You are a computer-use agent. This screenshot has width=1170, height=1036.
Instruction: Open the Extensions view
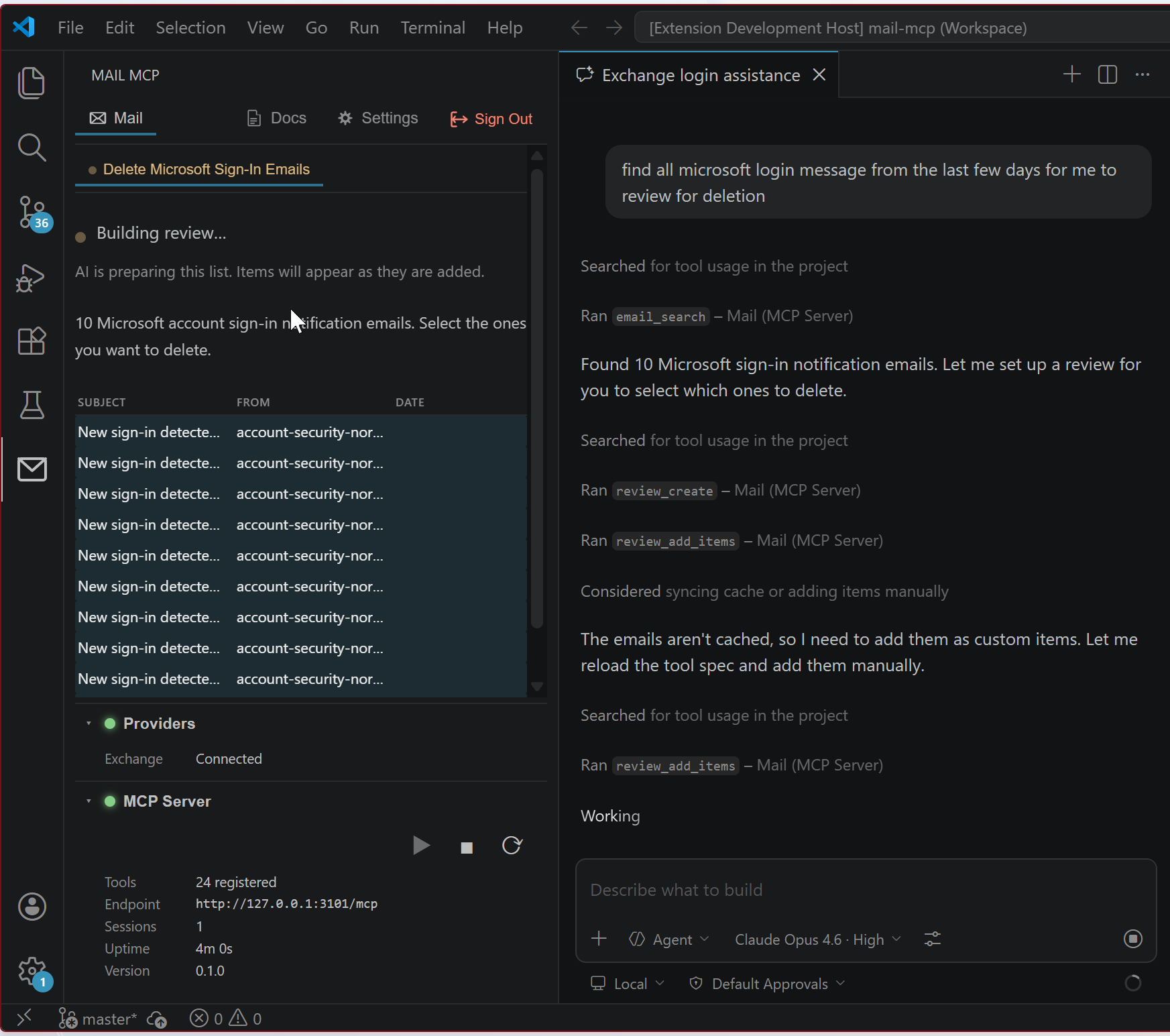[x=32, y=341]
